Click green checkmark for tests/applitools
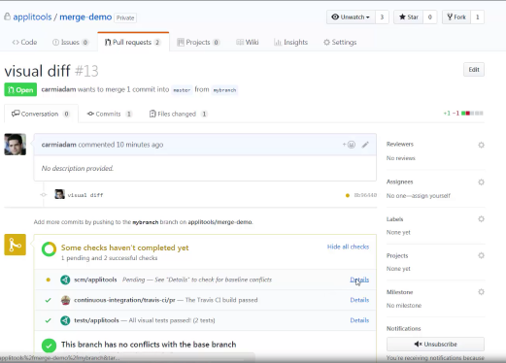 click(48, 320)
